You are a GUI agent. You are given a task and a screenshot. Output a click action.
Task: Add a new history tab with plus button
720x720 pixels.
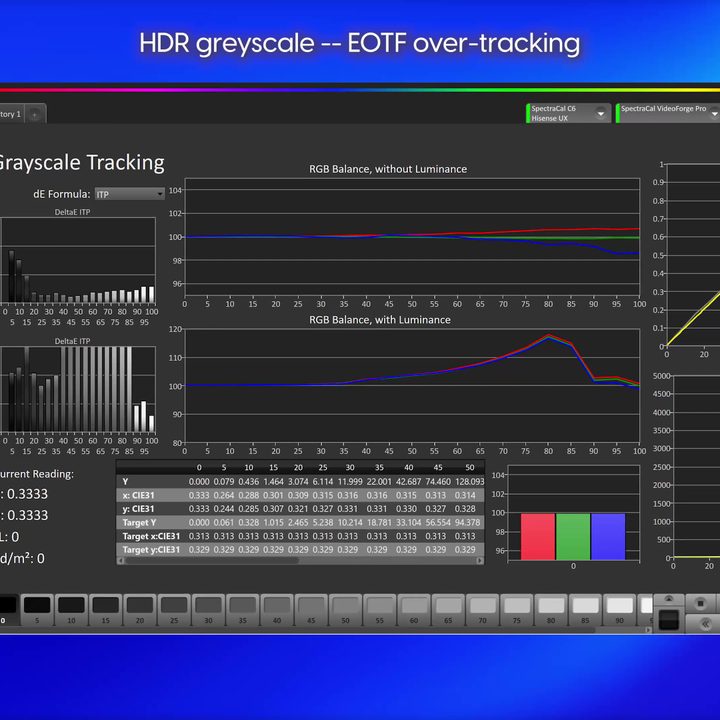(35, 114)
